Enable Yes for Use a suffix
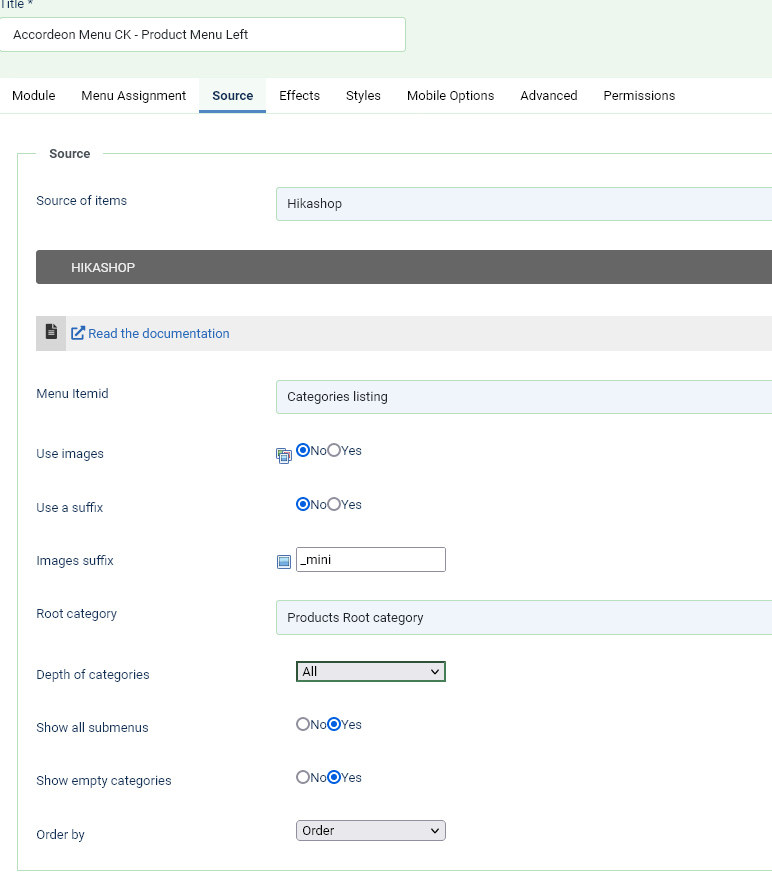Viewport: 772px width, 876px height. pyautogui.click(x=335, y=505)
